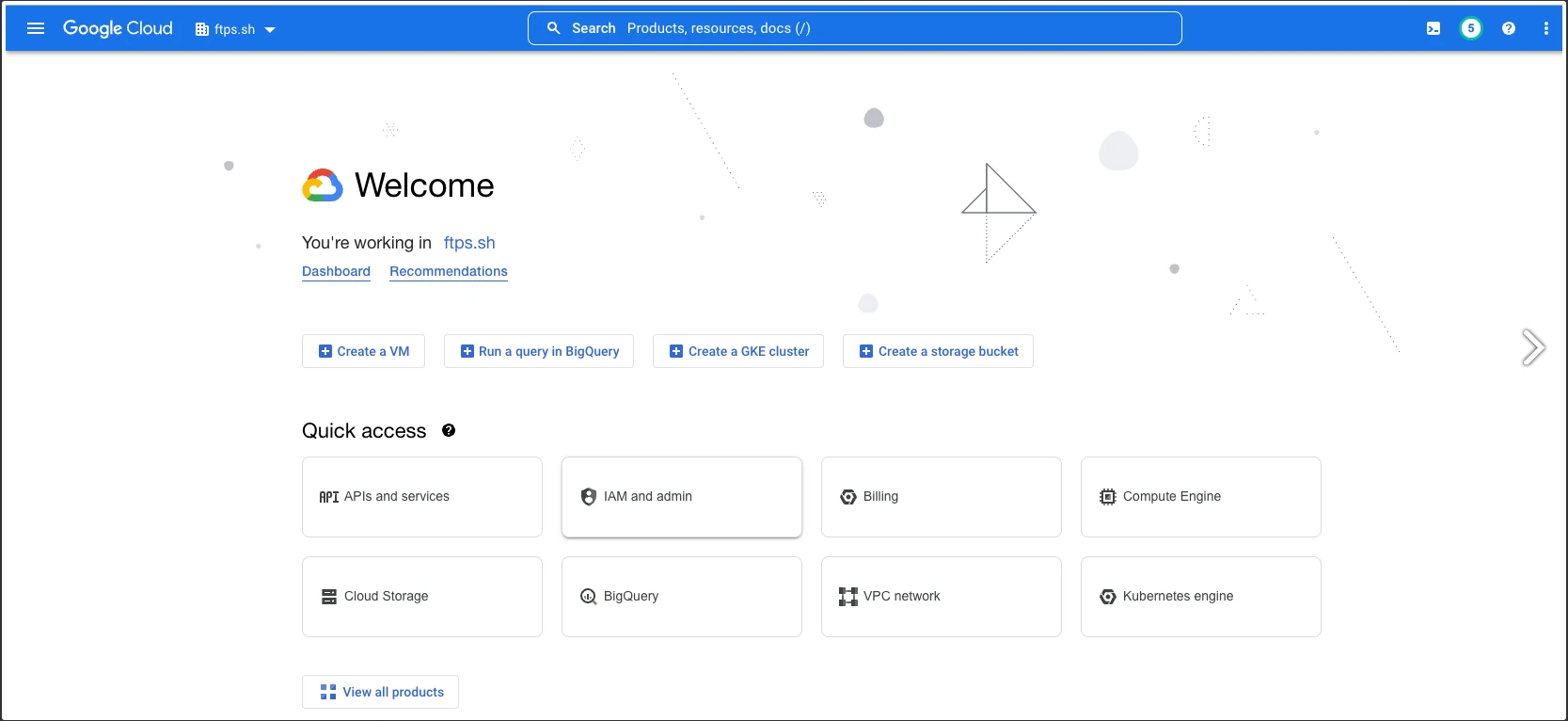The image size is (1568, 721).
Task: Open the APIs and services quick access card
Action: coord(422,497)
